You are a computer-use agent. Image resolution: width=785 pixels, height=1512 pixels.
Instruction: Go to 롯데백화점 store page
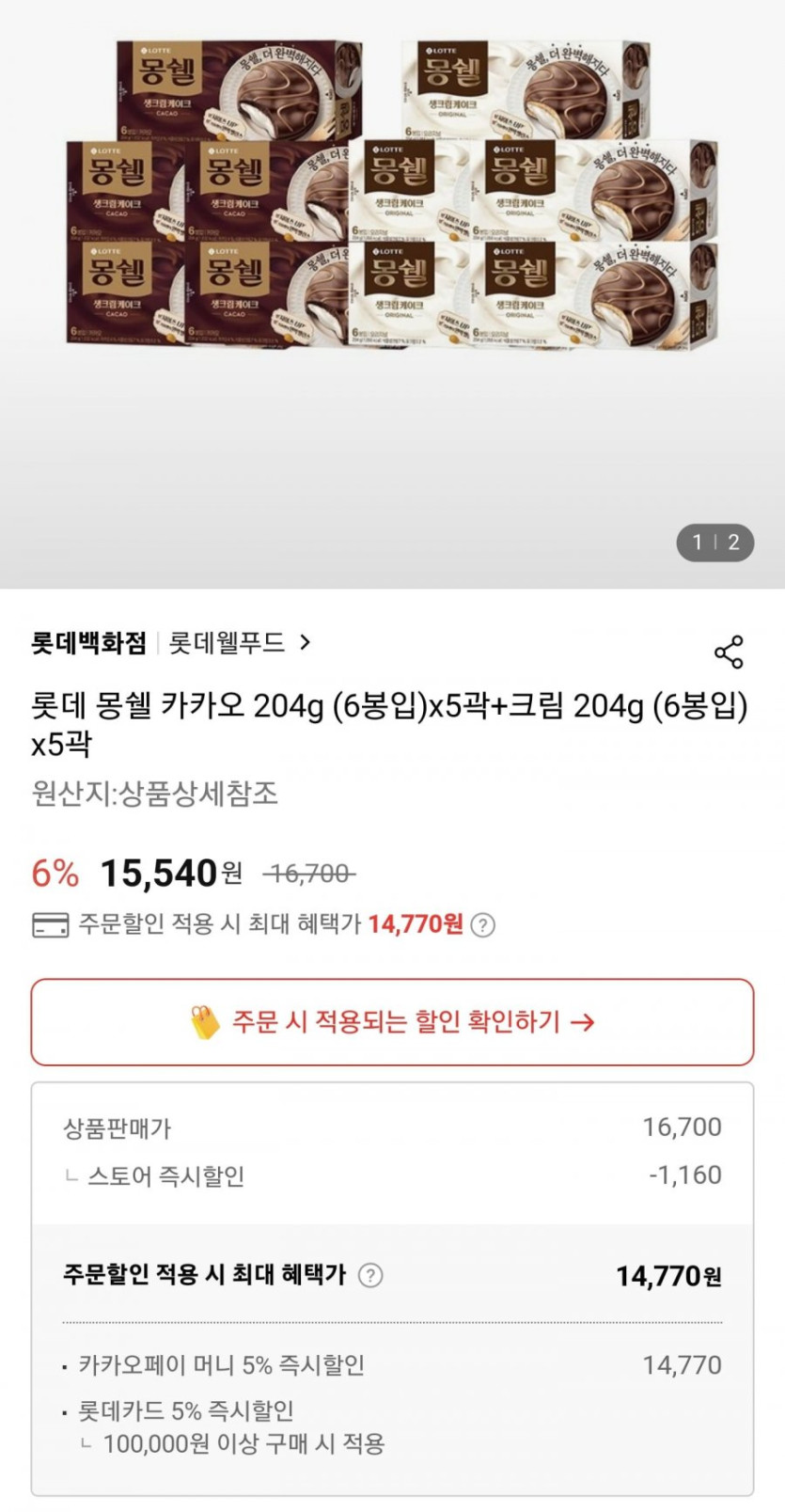[x=88, y=643]
